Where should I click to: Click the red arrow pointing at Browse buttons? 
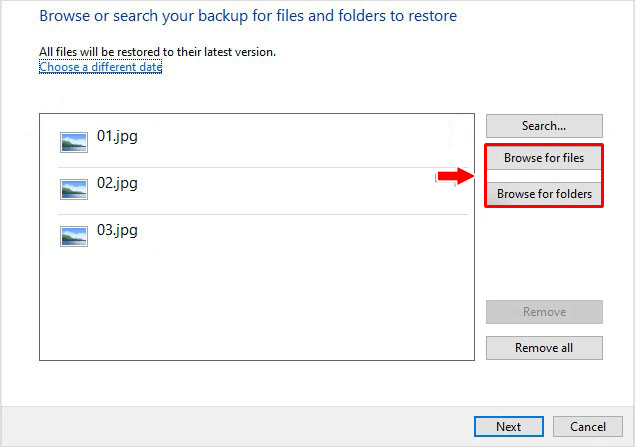(x=456, y=176)
